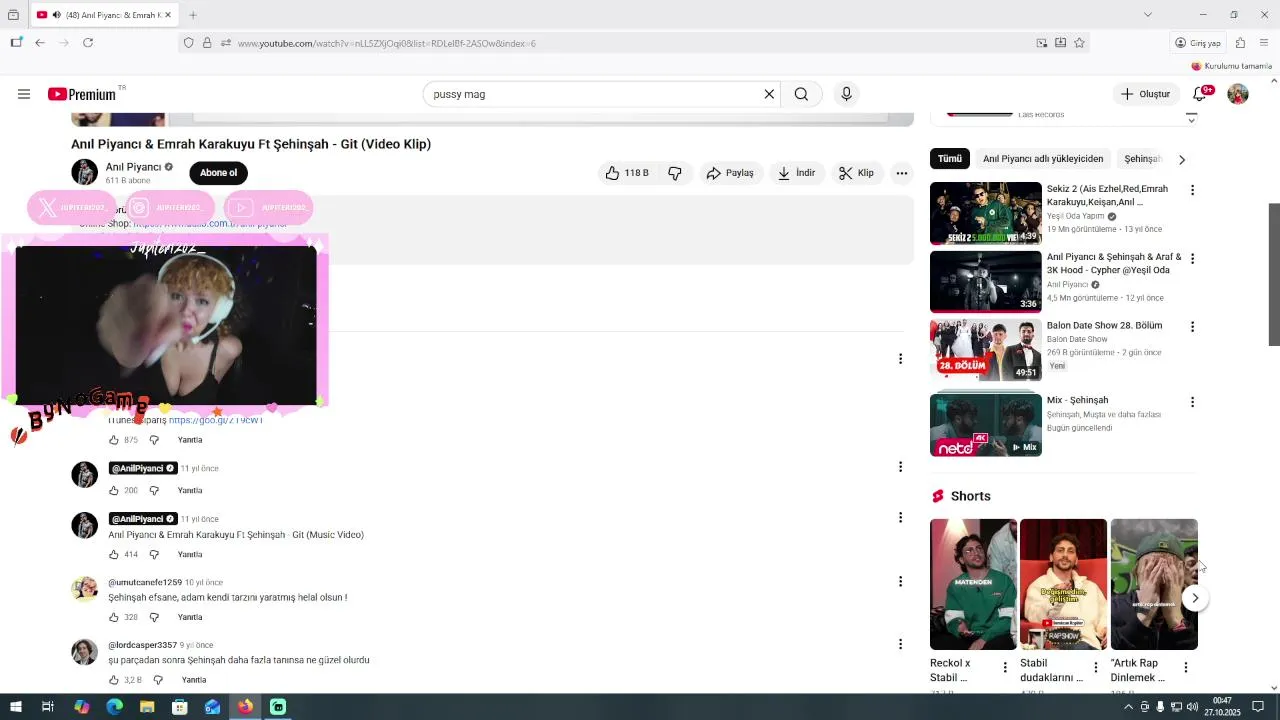Viewport: 1280px width, 720px height.
Task: Create a clip with Klip button
Action: point(856,173)
